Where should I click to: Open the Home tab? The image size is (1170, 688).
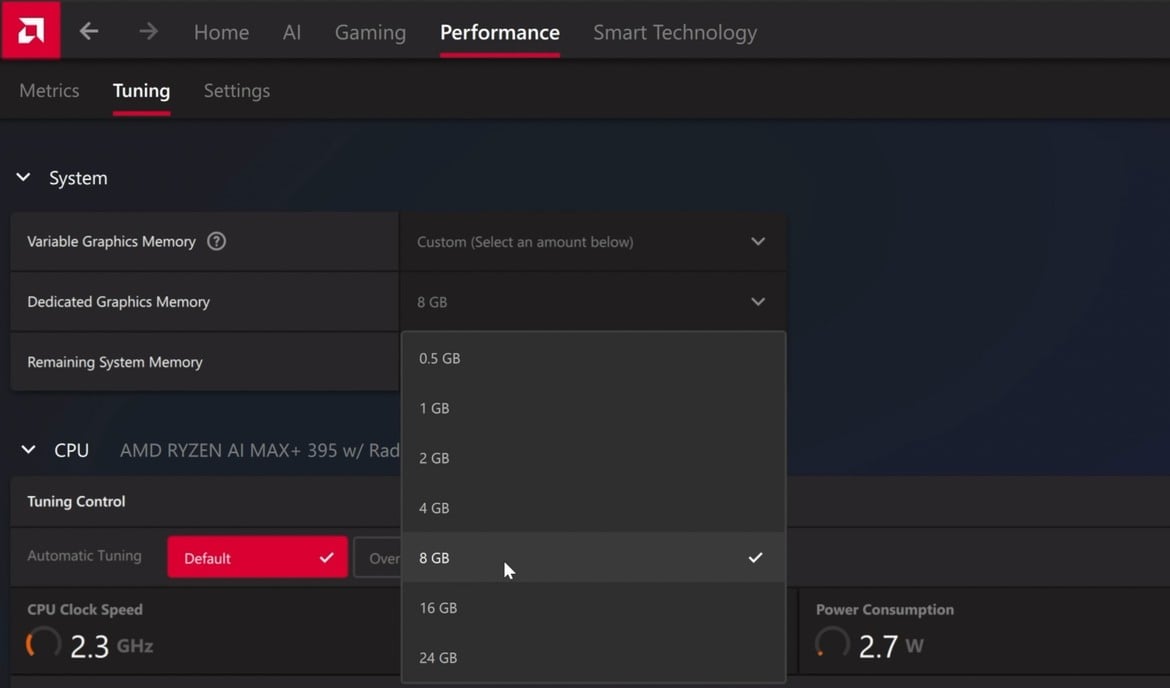[222, 32]
